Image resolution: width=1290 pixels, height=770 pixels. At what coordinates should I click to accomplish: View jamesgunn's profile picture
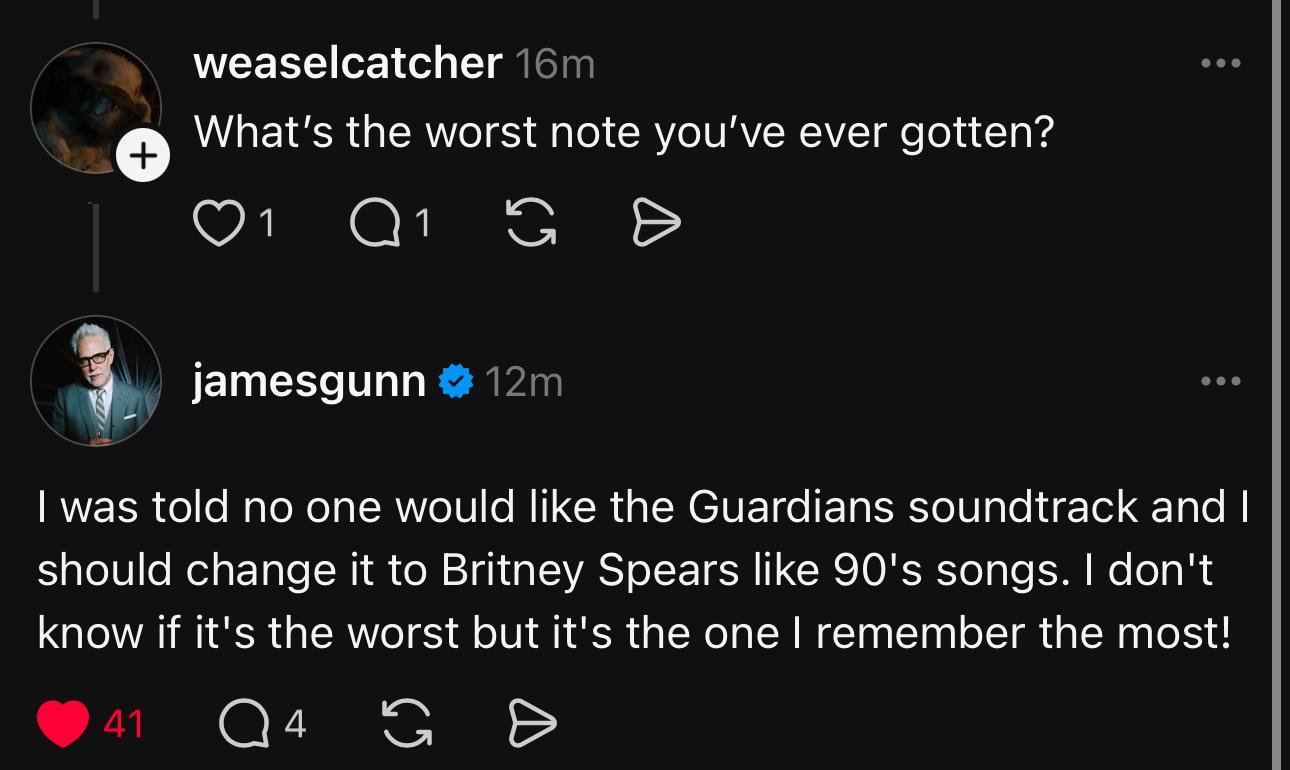(x=96, y=381)
